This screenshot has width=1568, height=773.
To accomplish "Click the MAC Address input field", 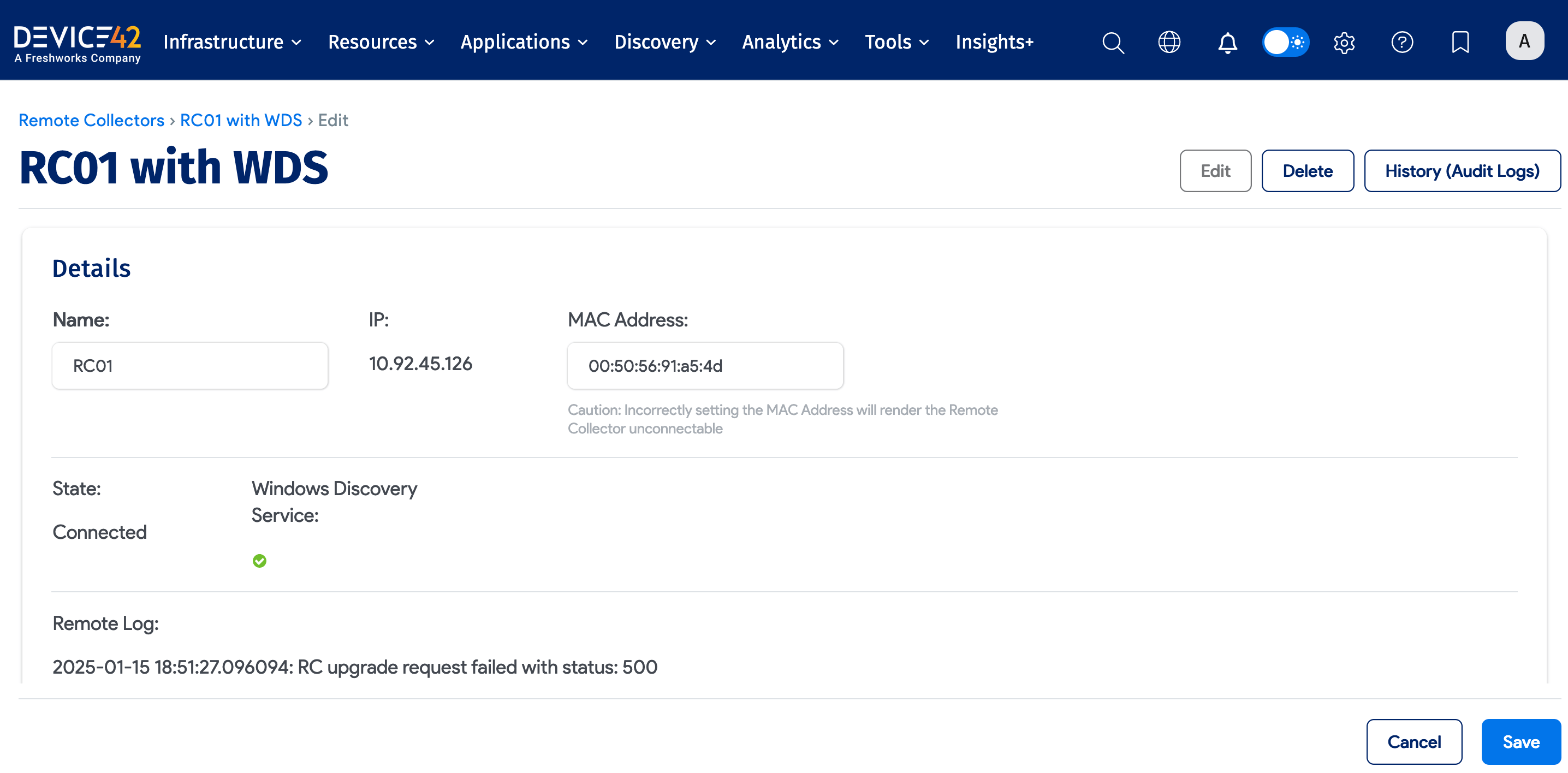I will pos(705,366).
